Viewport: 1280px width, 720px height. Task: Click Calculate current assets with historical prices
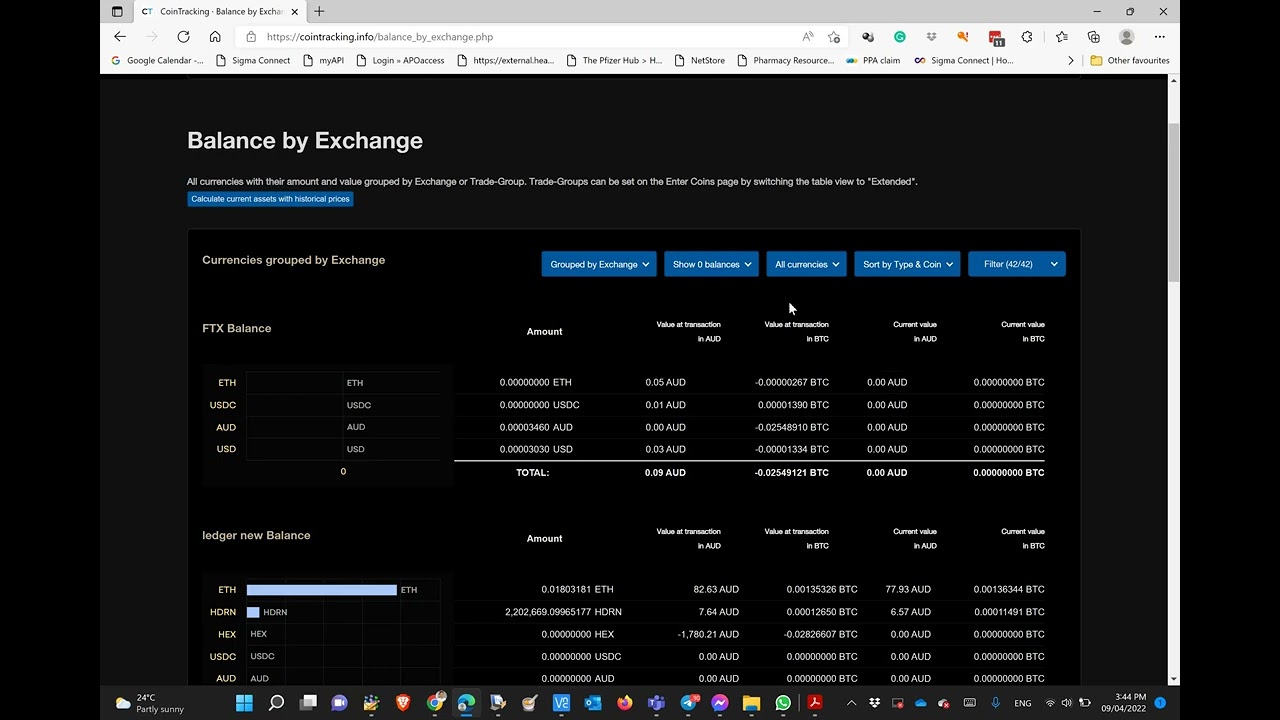coord(270,199)
